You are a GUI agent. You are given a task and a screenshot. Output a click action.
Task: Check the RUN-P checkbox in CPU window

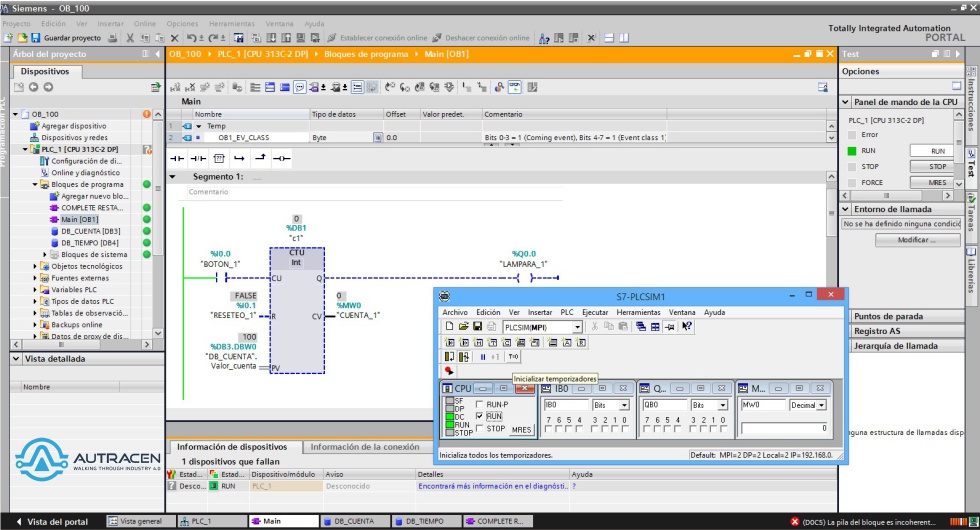pyautogui.click(x=479, y=404)
